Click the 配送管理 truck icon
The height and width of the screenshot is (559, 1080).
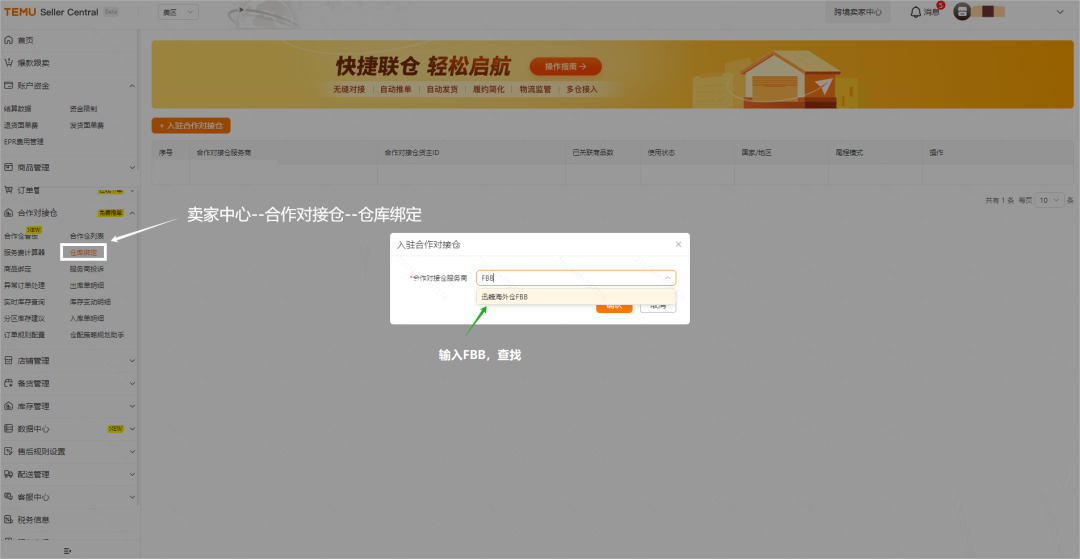click(x=9, y=474)
